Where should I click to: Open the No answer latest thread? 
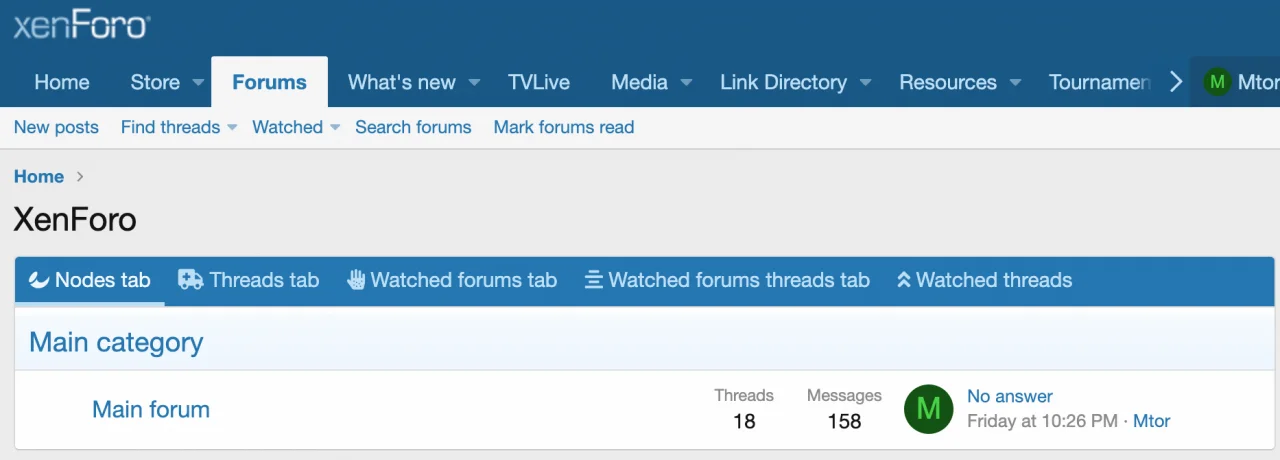click(x=1009, y=396)
